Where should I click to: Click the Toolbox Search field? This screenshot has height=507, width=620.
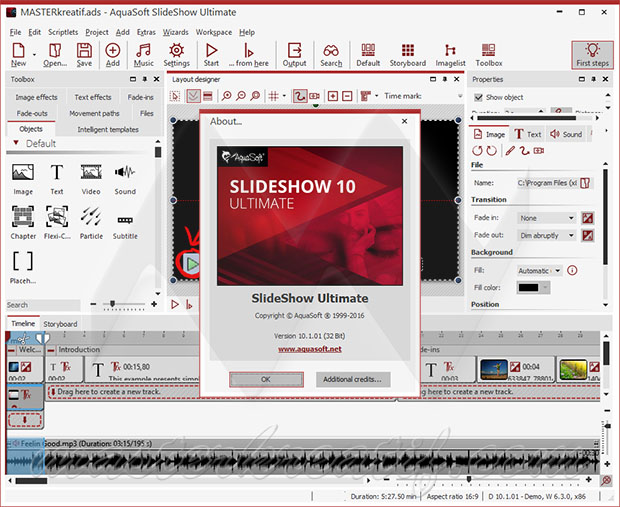pyautogui.click(x=43, y=305)
